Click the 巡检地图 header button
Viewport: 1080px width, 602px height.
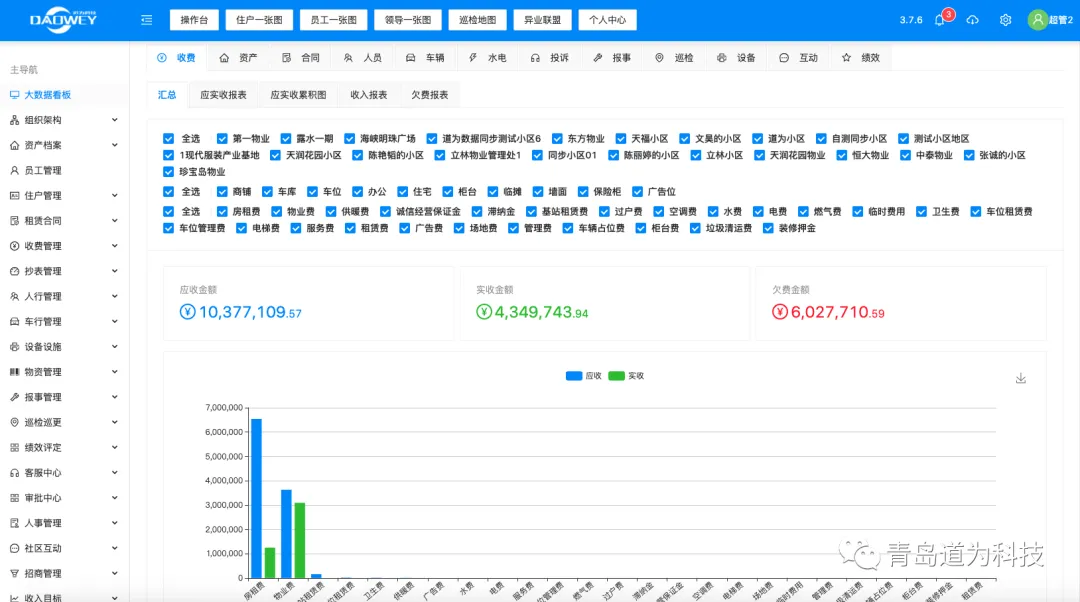[476, 20]
